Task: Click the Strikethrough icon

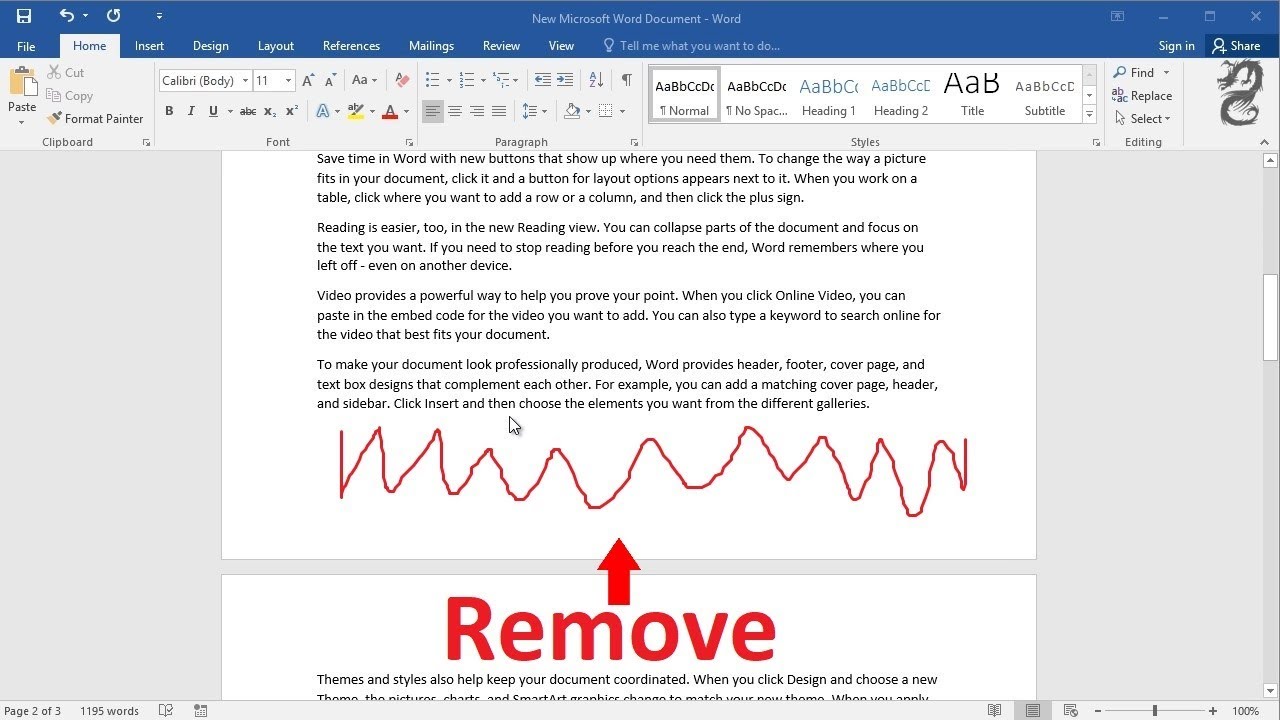Action: [248, 111]
